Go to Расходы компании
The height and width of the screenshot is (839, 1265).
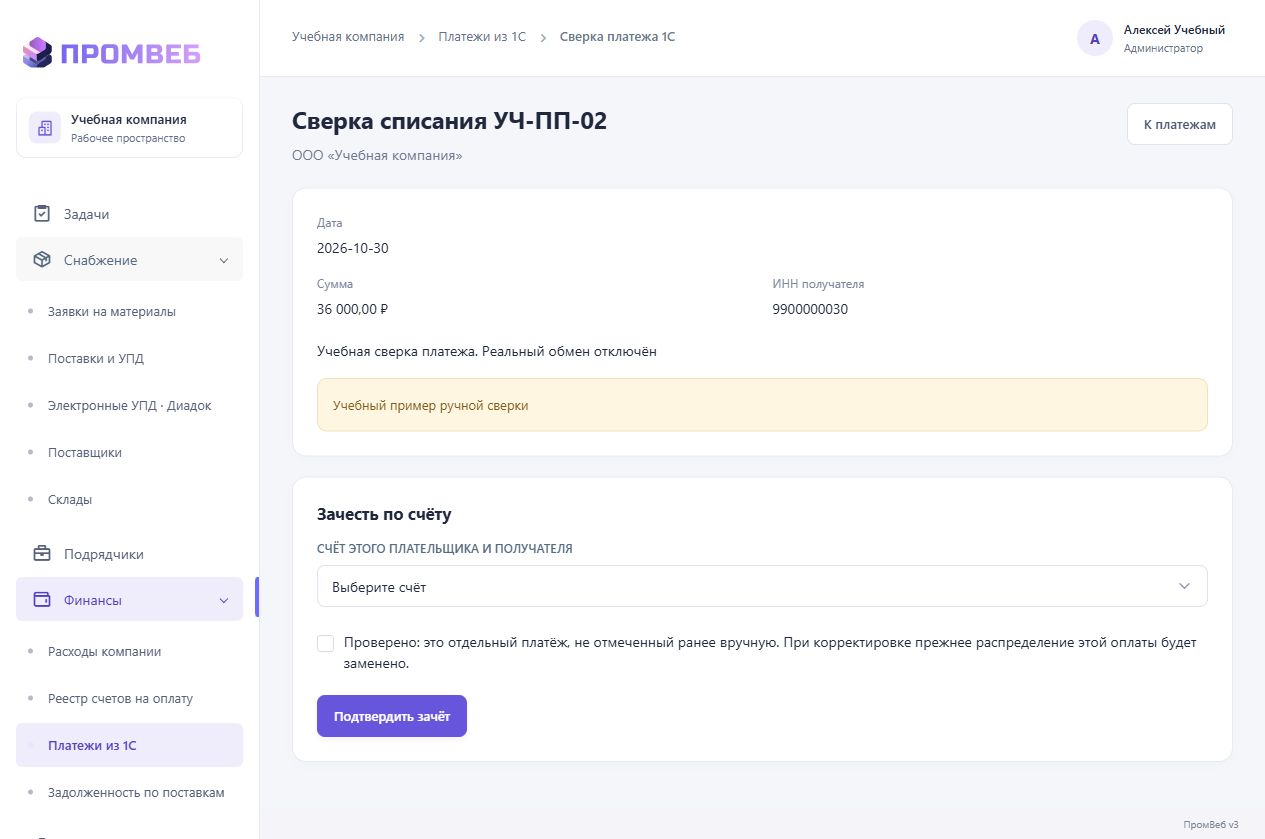105,652
